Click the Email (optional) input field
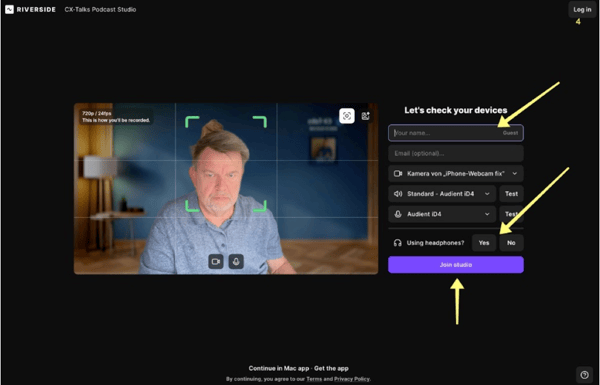This screenshot has height=385, width=600. click(456, 153)
